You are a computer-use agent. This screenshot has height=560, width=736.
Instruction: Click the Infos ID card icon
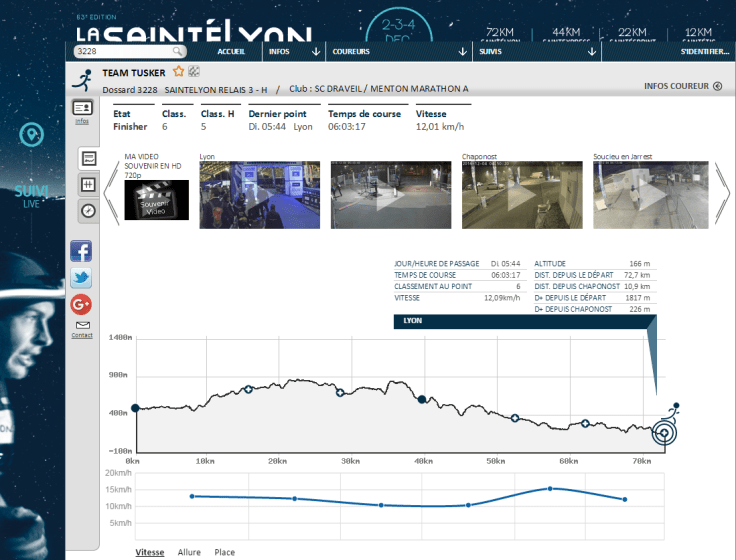82,109
